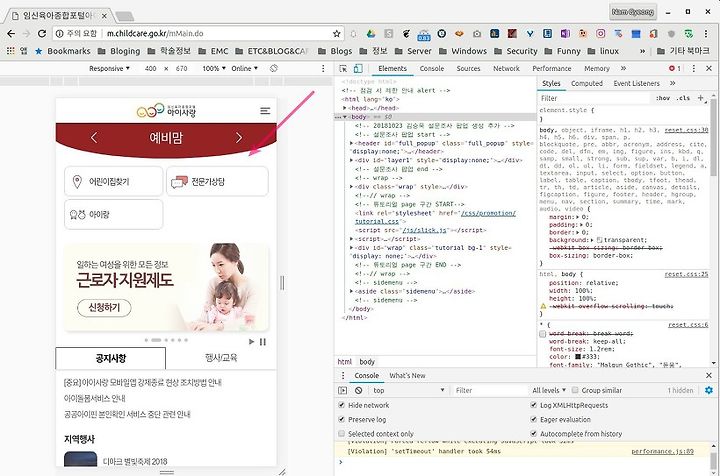The height and width of the screenshot is (476, 720).
Task: Click the Styles Filter input field
Action: pos(595,98)
